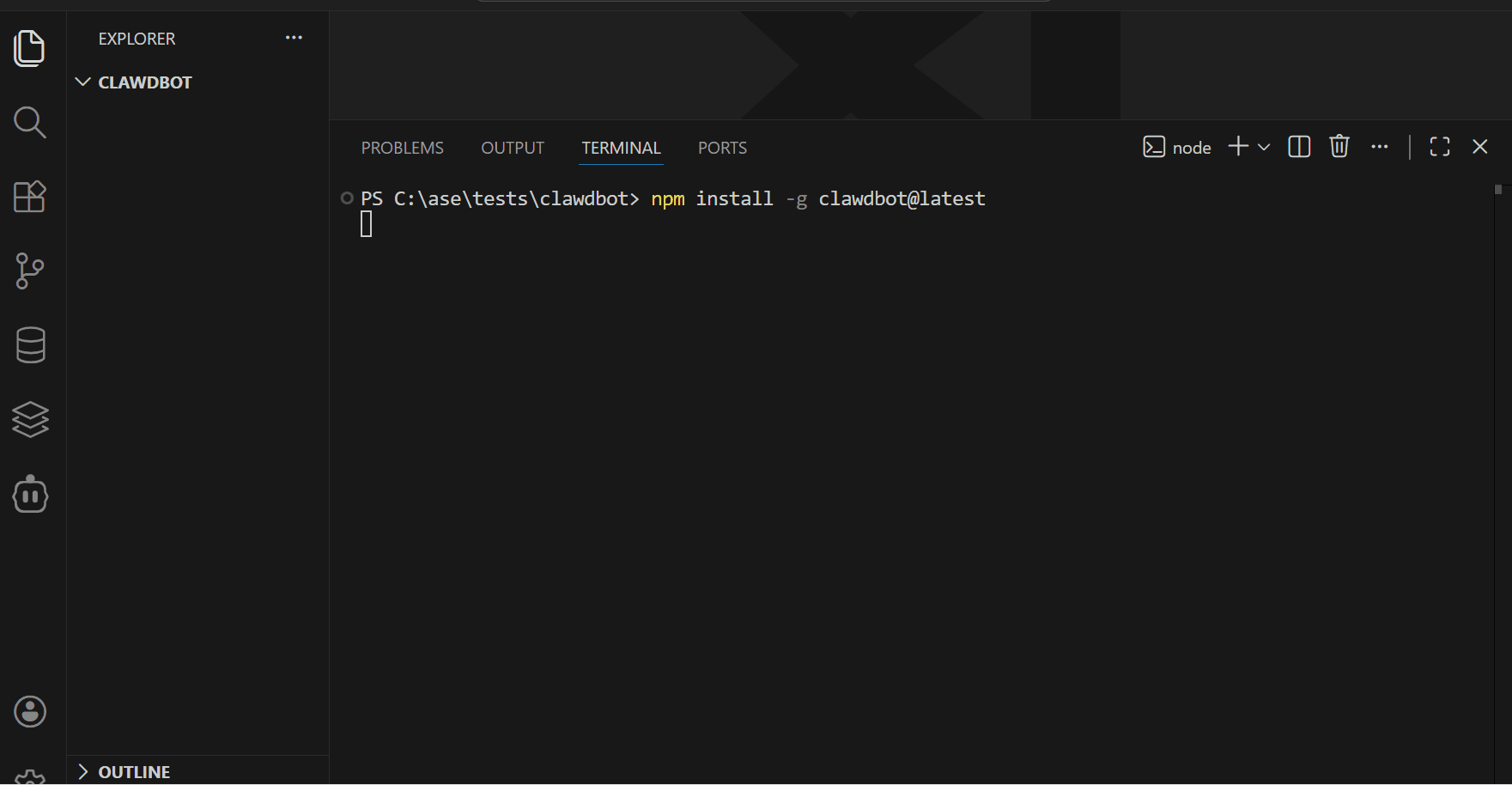Open Explorer more actions ellipsis
1512x785 pixels.
click(294, 38)
